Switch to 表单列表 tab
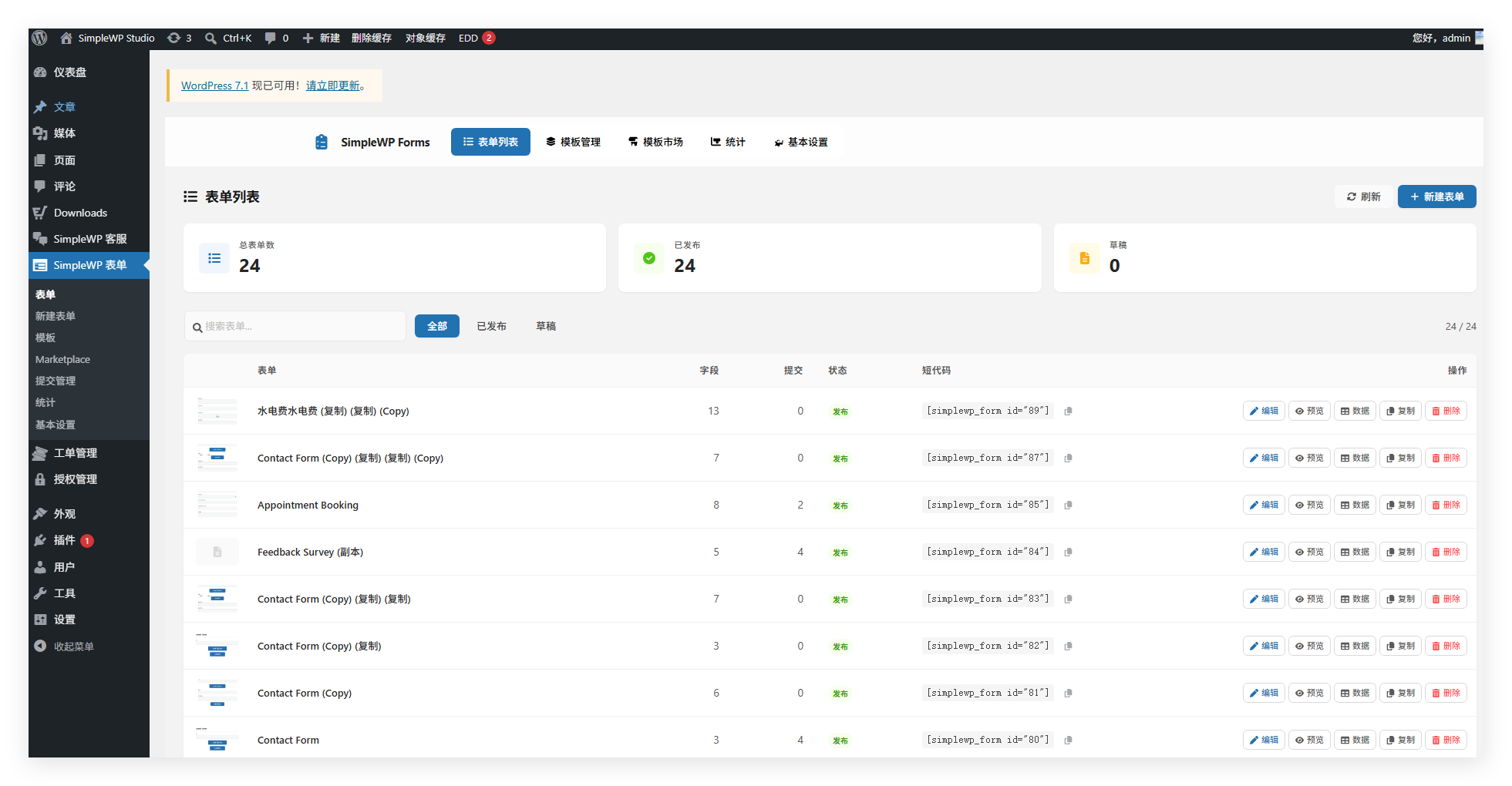1512x786 pixels. click(x=490, y=142)
